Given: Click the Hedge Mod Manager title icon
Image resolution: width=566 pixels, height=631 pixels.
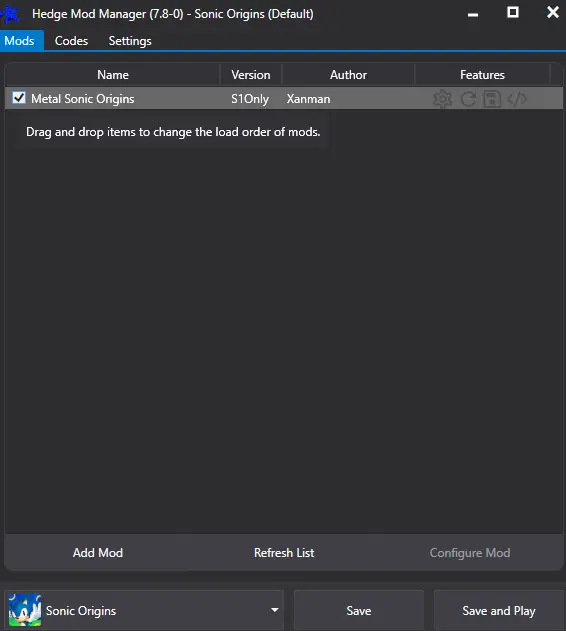Looking at the screenshot, I should 11,14.
